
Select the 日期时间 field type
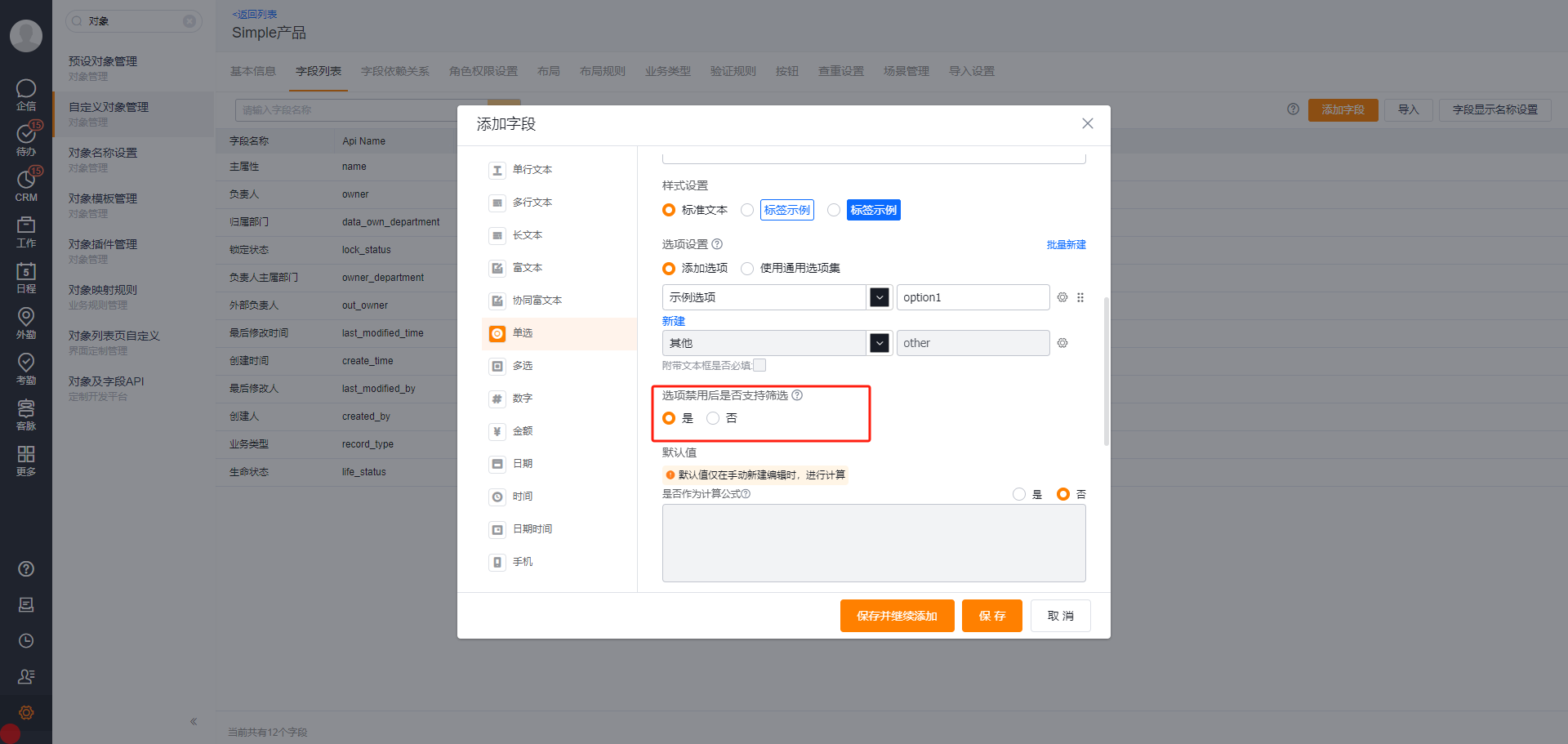532,529
